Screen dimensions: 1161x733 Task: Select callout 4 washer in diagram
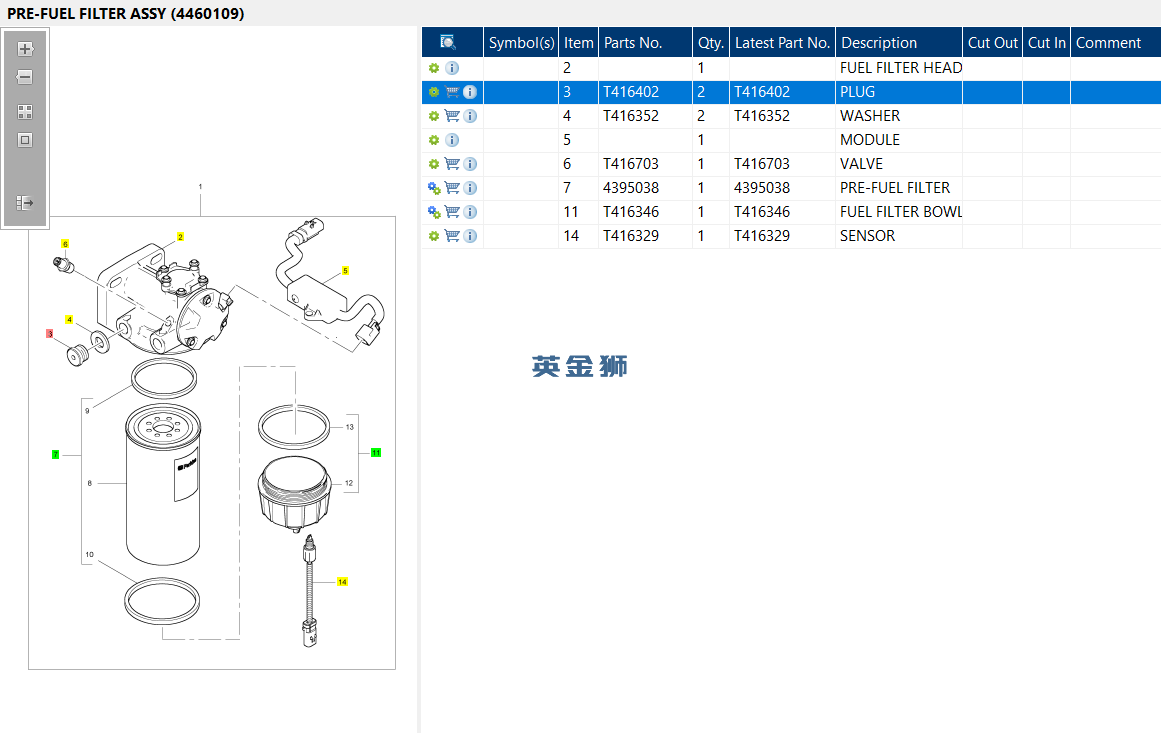coord(69,320)
